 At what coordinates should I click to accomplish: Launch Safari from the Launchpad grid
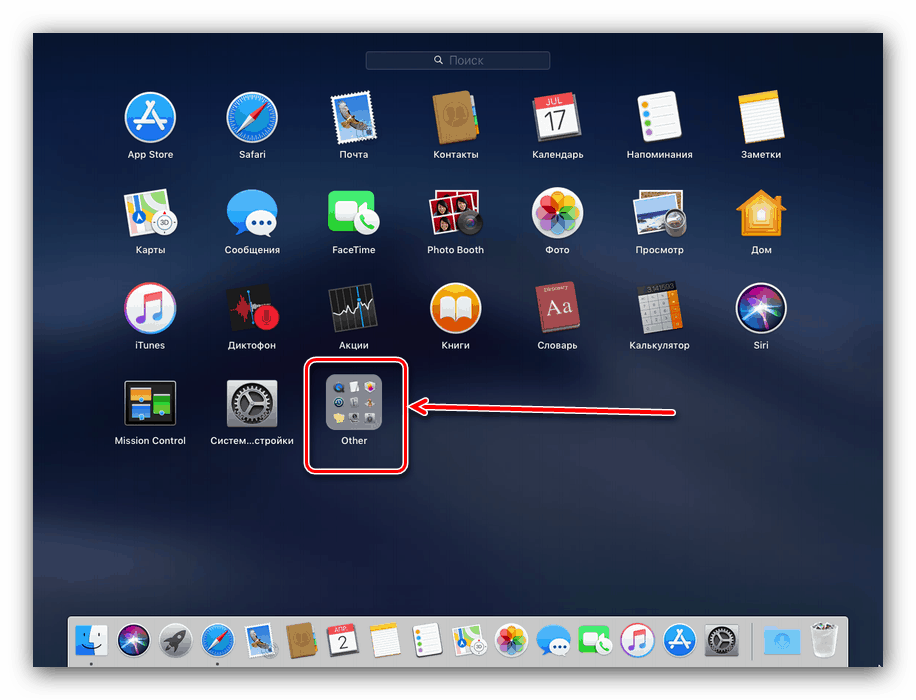pos(252,117)
